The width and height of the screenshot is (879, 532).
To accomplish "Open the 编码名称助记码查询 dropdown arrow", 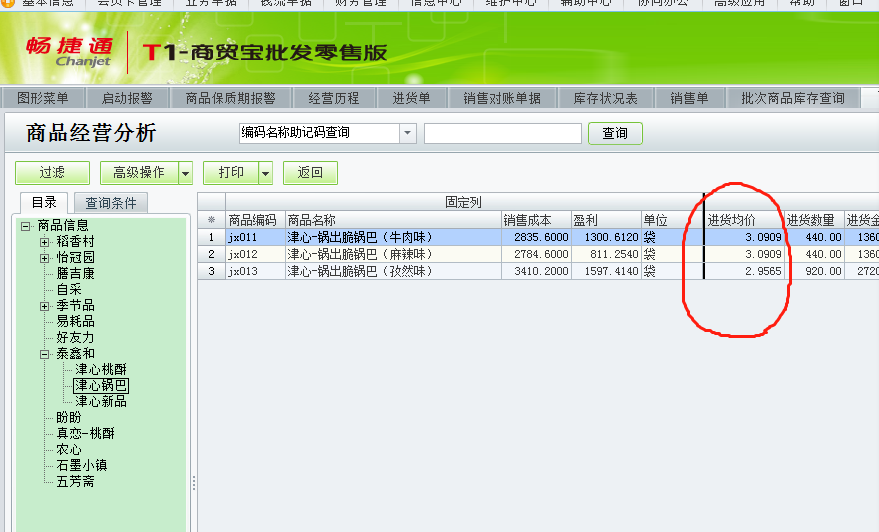I will click(x=408, y=133).
